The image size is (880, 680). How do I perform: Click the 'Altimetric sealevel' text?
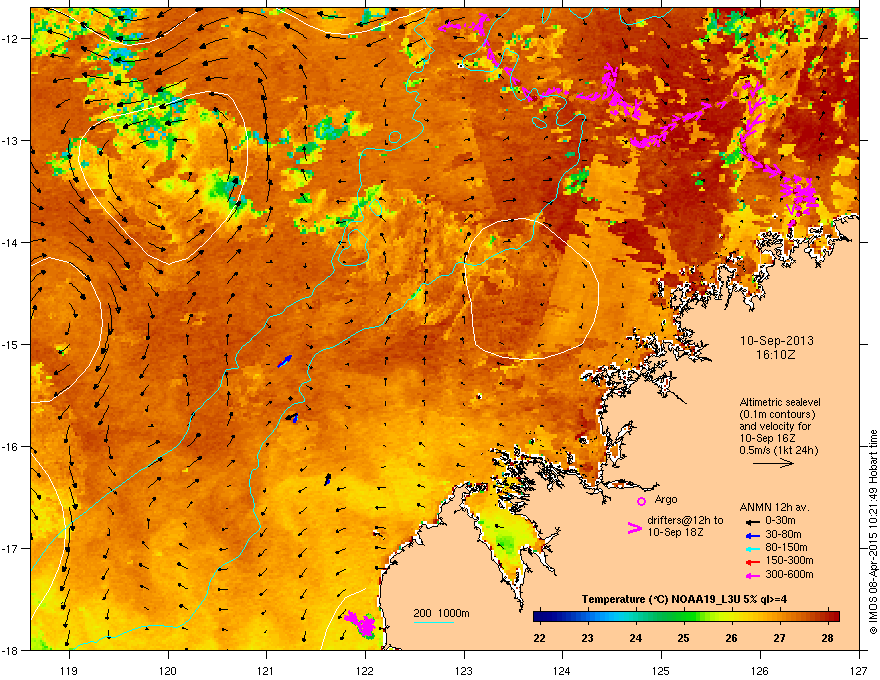pos(780,402)
